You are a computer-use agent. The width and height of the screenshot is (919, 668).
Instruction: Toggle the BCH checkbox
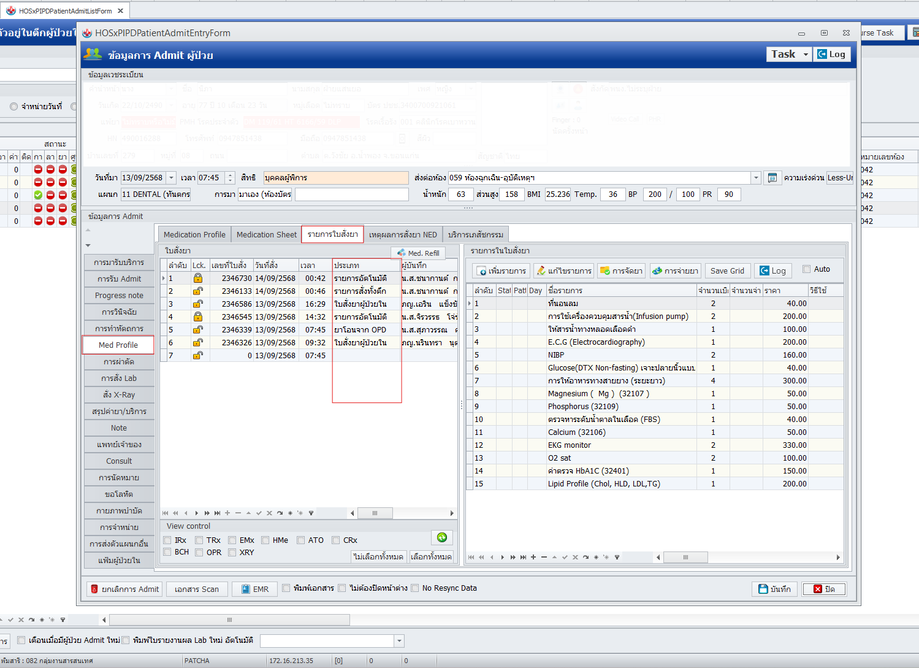(x=168, y=552)
